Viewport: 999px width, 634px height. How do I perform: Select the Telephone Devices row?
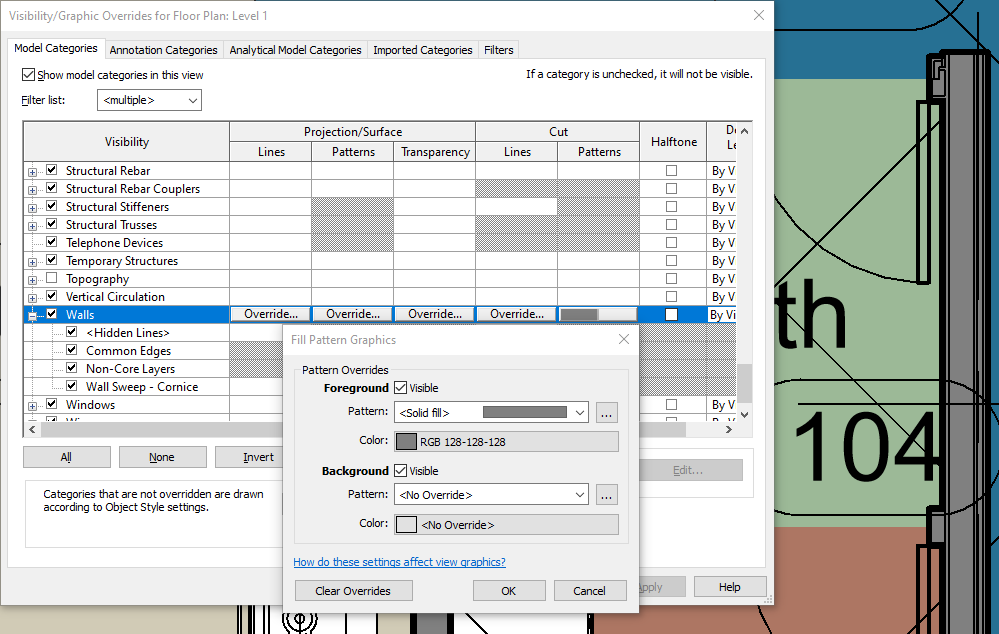pos(115,243)
